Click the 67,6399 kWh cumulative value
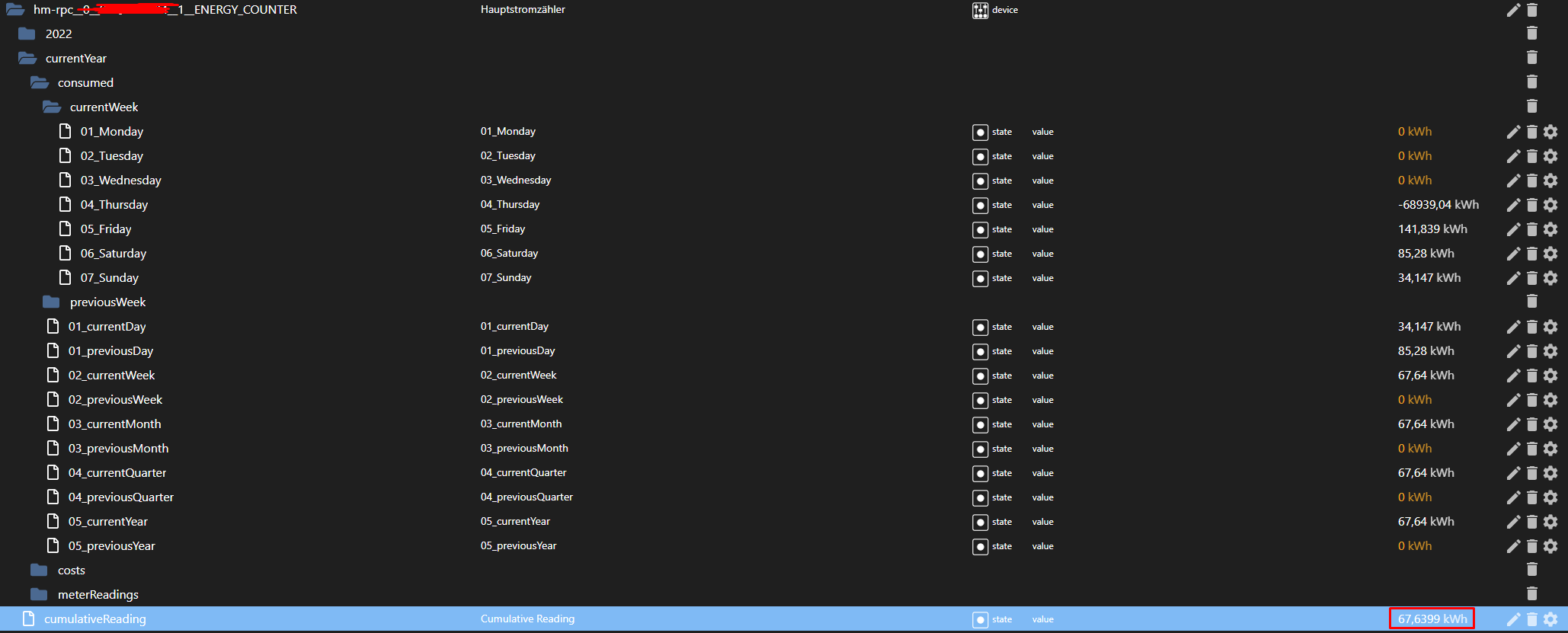 click(x=1432, y=619)
